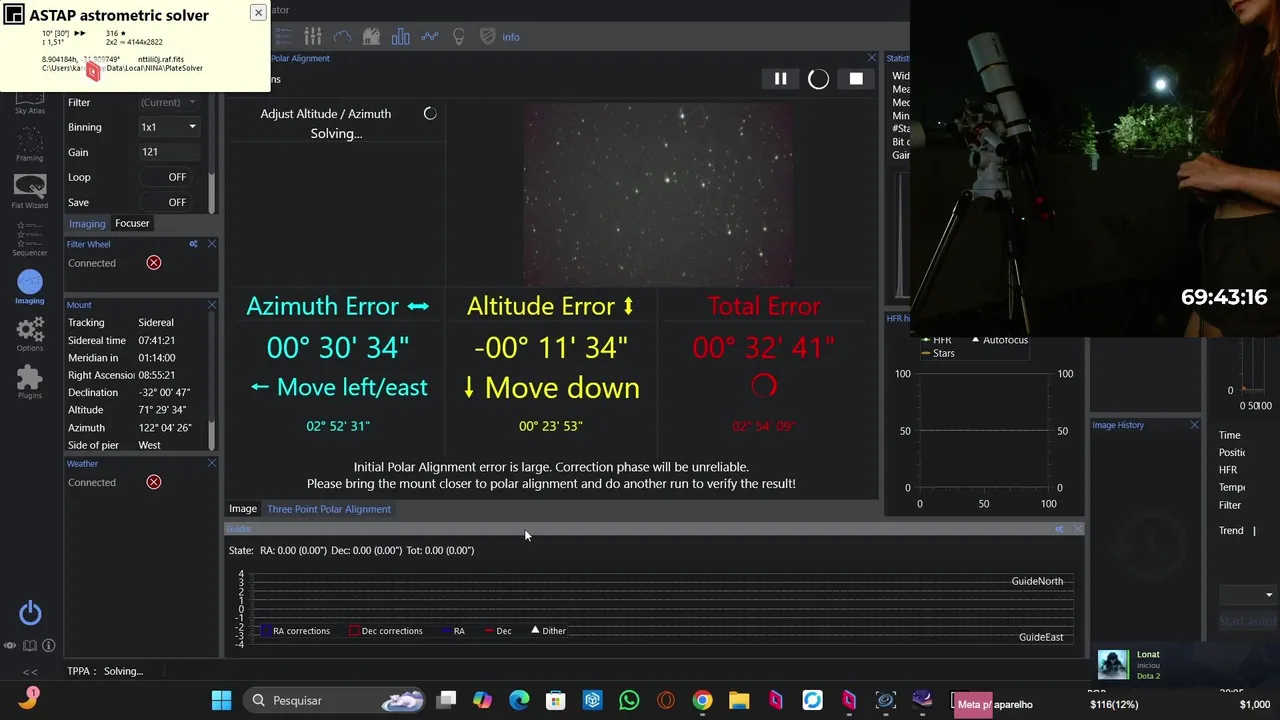This screenshot has height=720, width=1280.
Task: Switch to the Focuser tab
Action: pyautogui.click(x=132, y=224)
